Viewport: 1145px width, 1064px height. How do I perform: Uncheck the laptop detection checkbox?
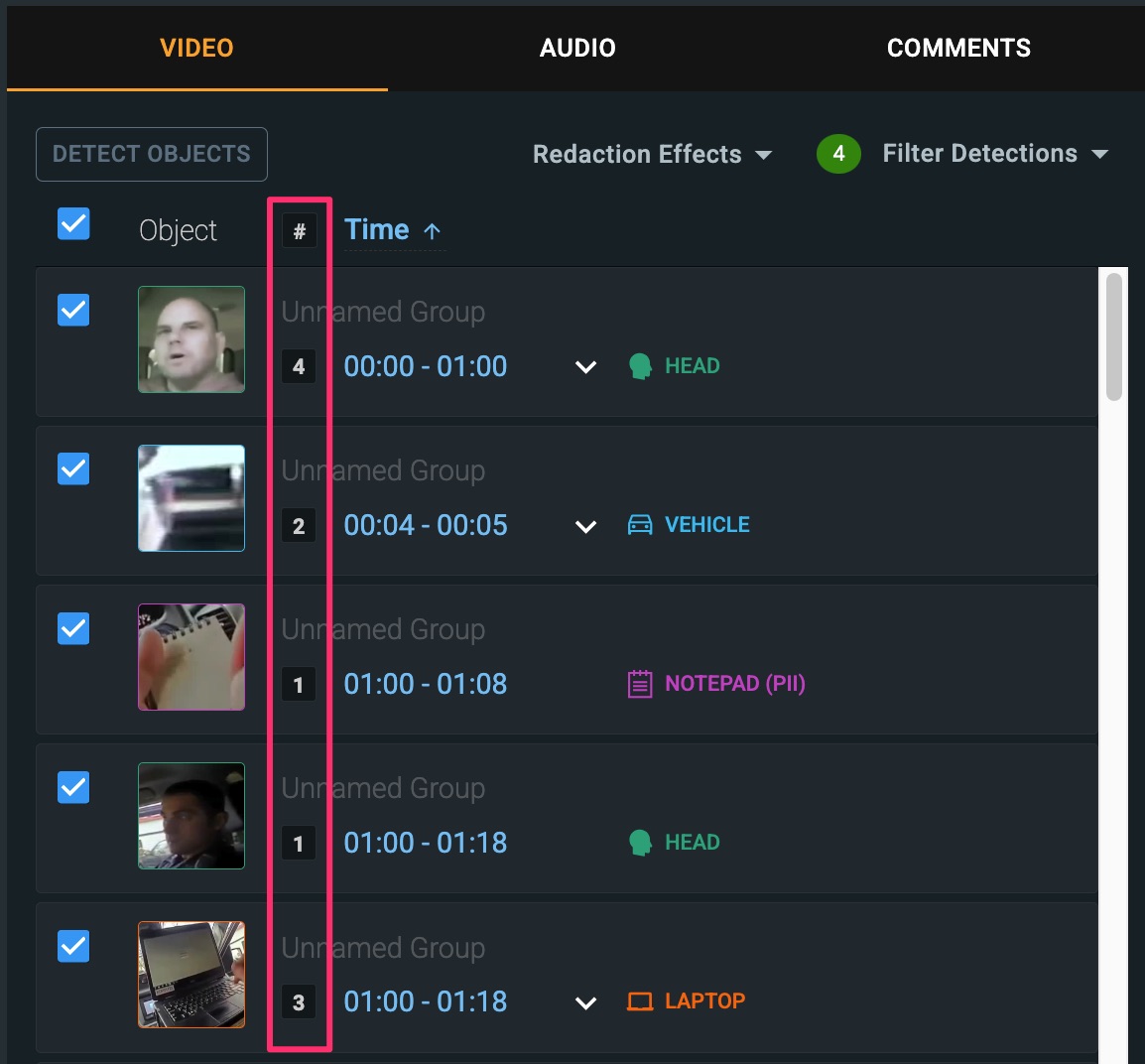(74, 946)
